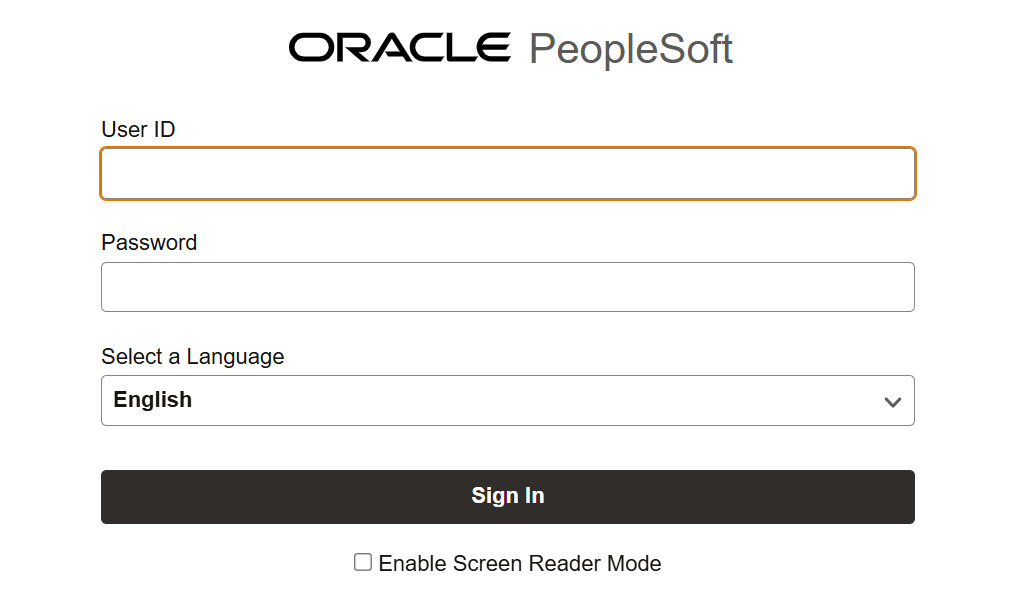
Task: Submit the login form with Sign In
Action: (508, 497)
